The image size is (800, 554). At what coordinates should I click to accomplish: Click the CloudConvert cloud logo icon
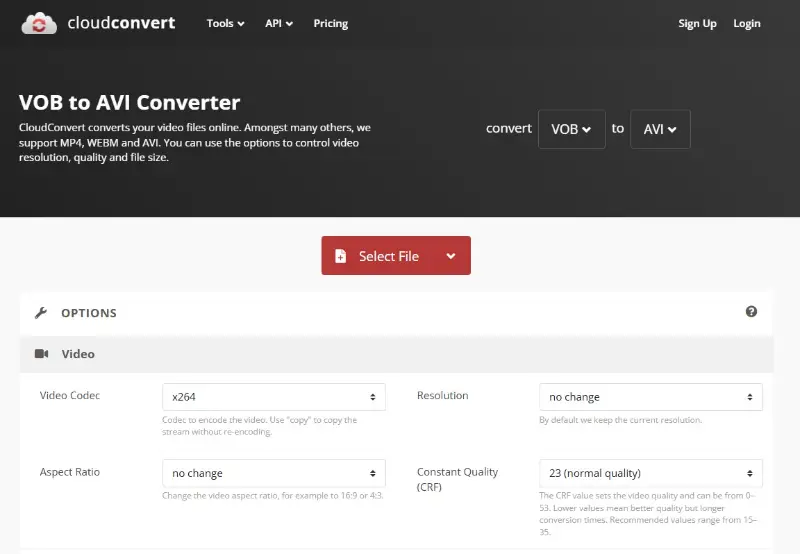[x=39, y=23]
